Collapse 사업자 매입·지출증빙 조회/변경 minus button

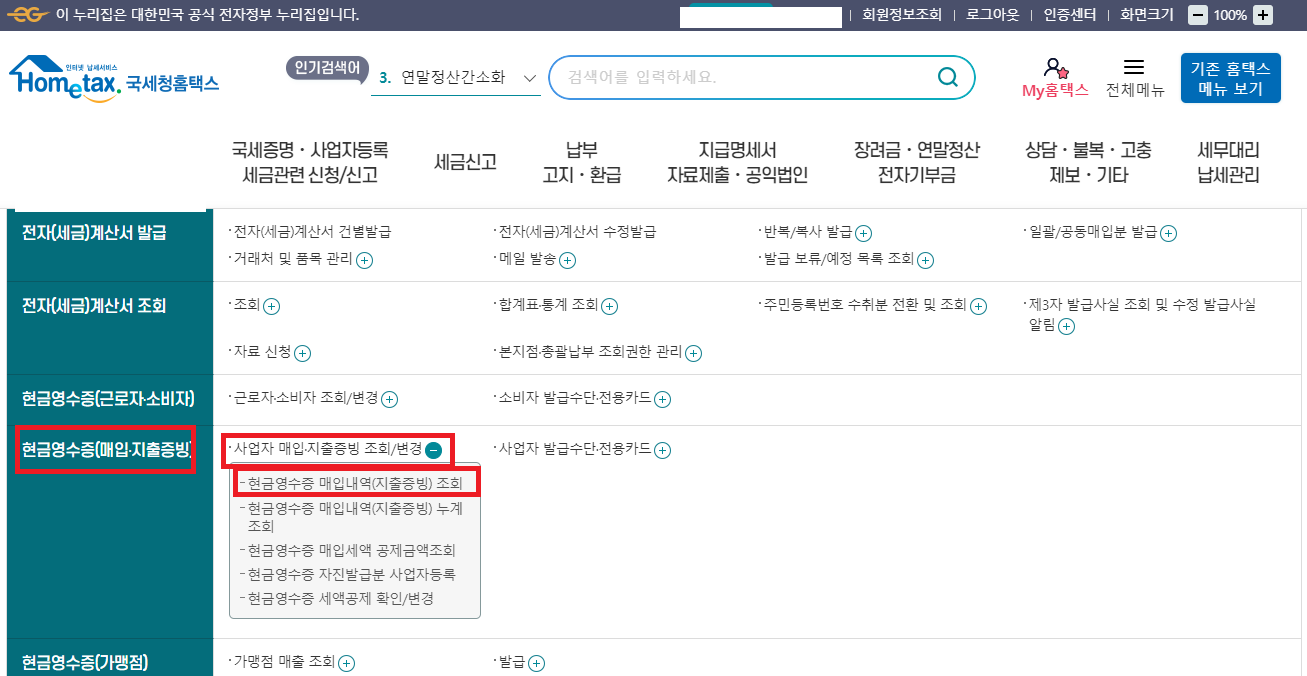click(x=435, y=450)
